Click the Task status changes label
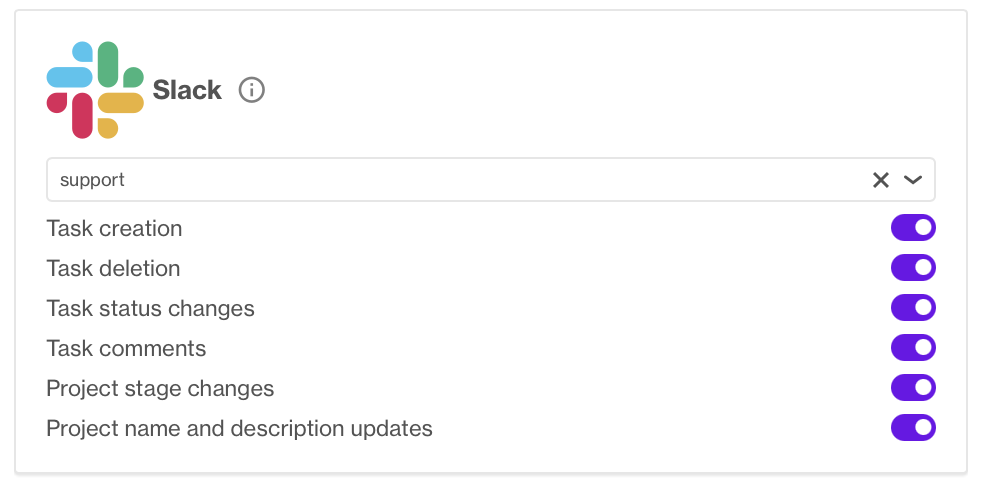The height and width of the screenshot is (496, 984). pos(151,309)
